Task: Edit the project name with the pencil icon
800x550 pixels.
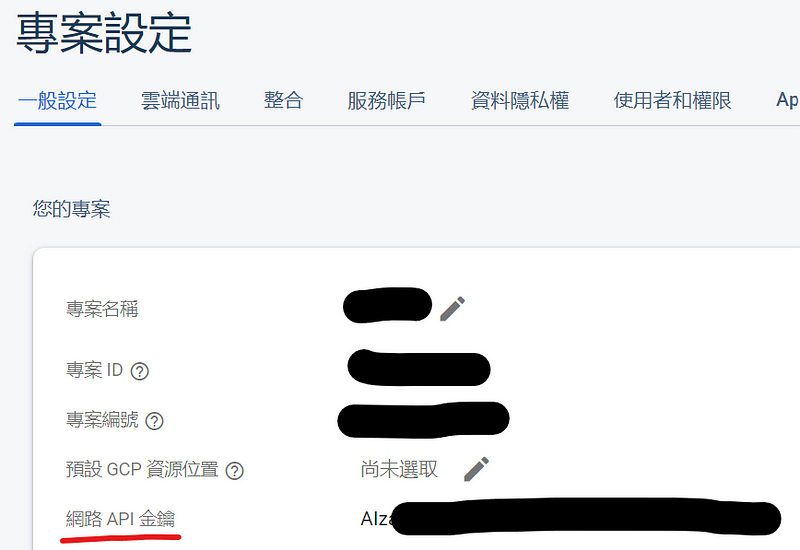Action: pyautogui.click(x=453, y=309)
